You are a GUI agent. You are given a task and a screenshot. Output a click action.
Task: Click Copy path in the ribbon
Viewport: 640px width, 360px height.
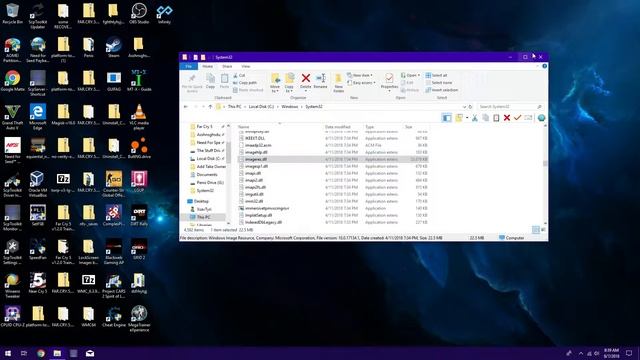pos(245,83)
